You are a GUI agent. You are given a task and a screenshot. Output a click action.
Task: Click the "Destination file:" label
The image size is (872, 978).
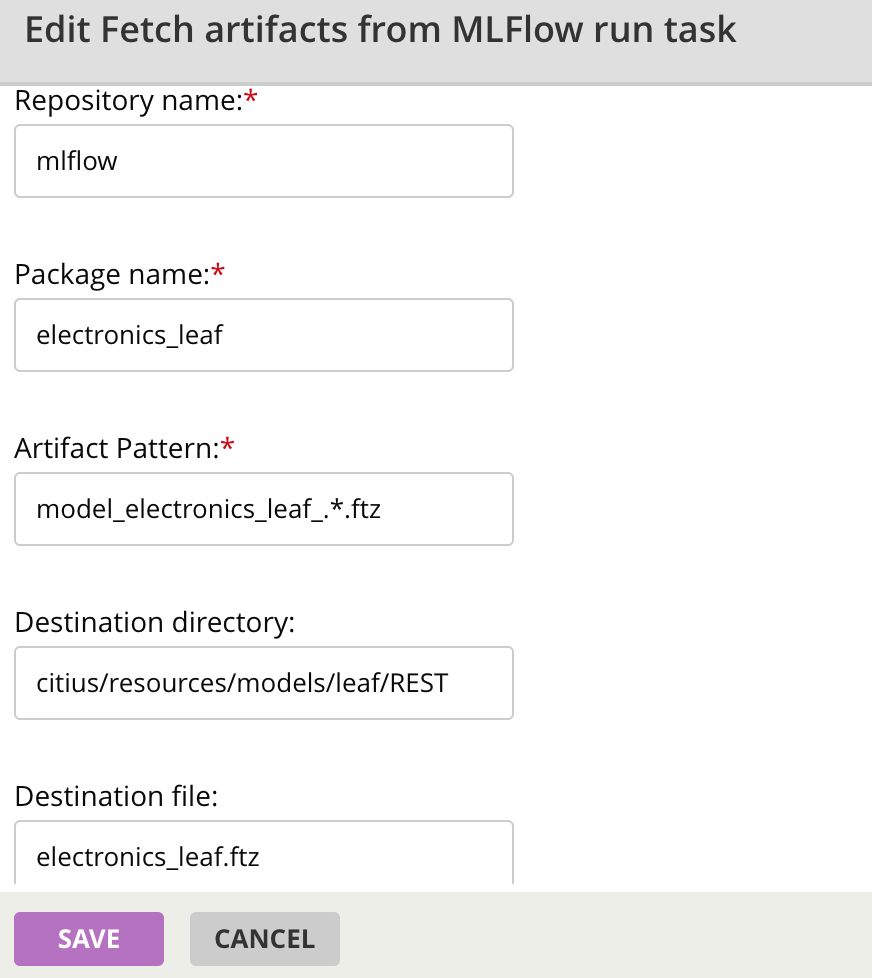pos(116,797)
